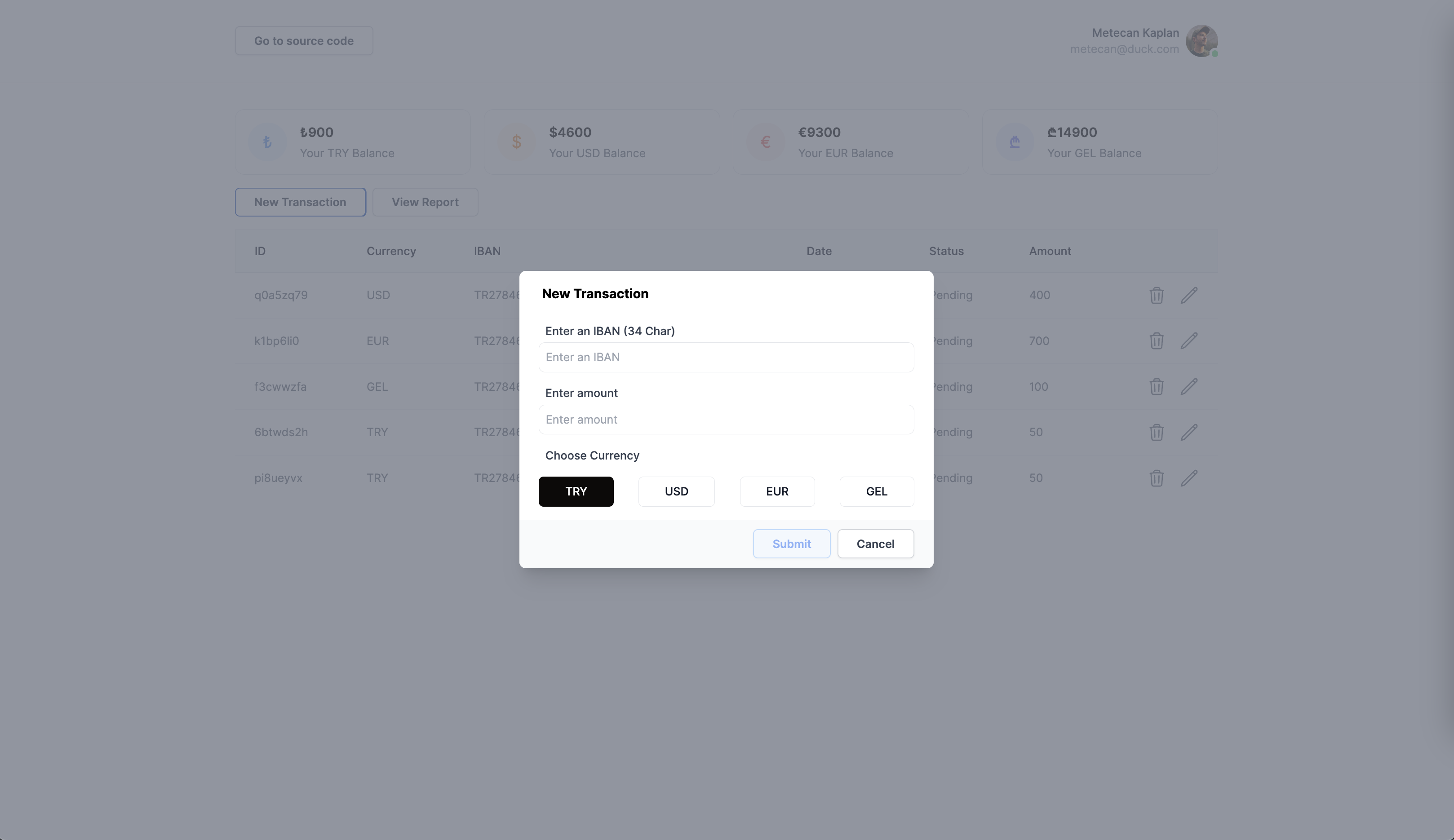The image size is (1454, 840).
Task: Edit the pi8ueyvx transaction with pencil icon
Action: pyautogui.click(x=1190, y=477)
